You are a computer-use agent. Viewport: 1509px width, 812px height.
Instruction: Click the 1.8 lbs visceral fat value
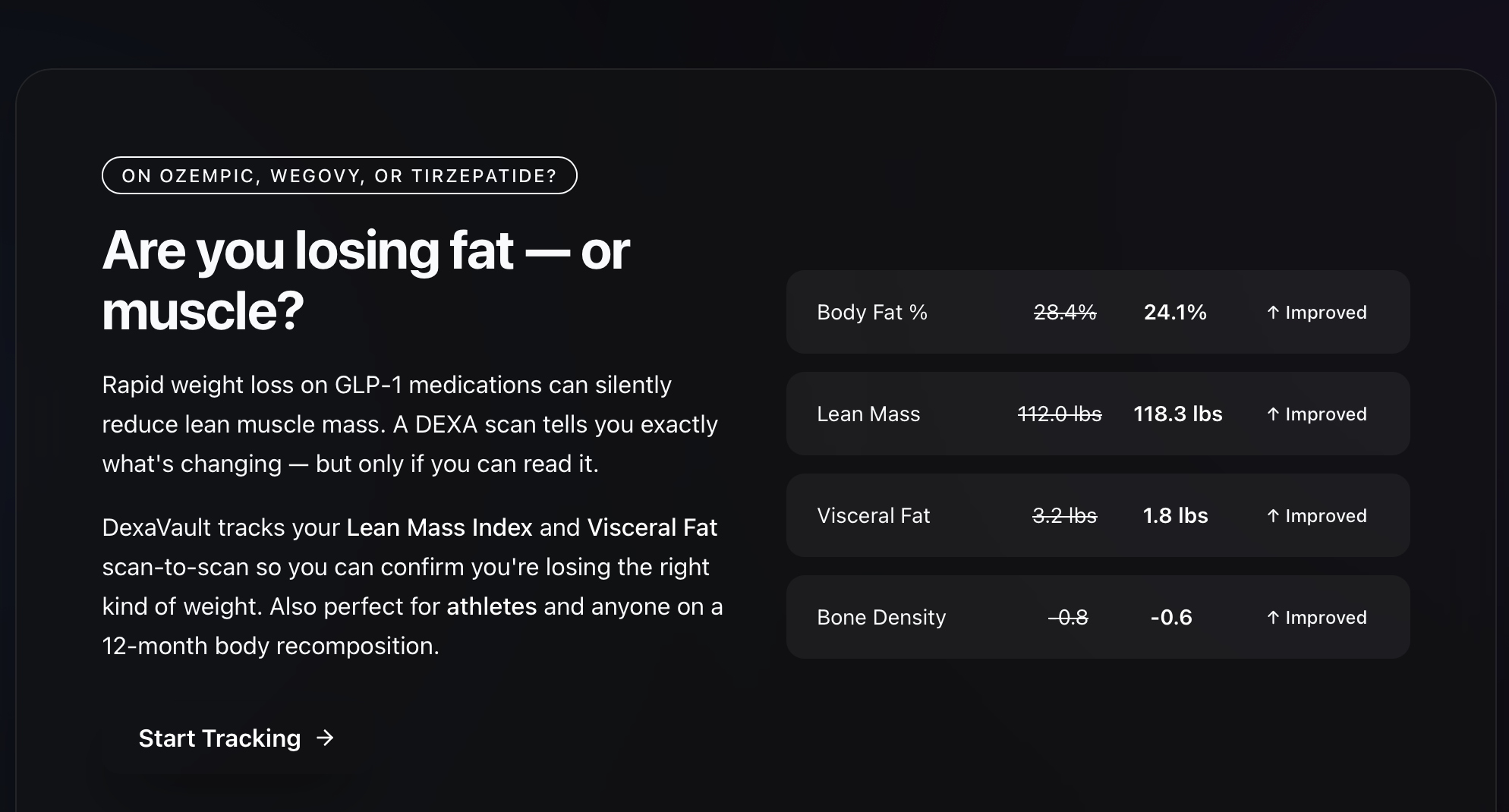point(1175,516)
